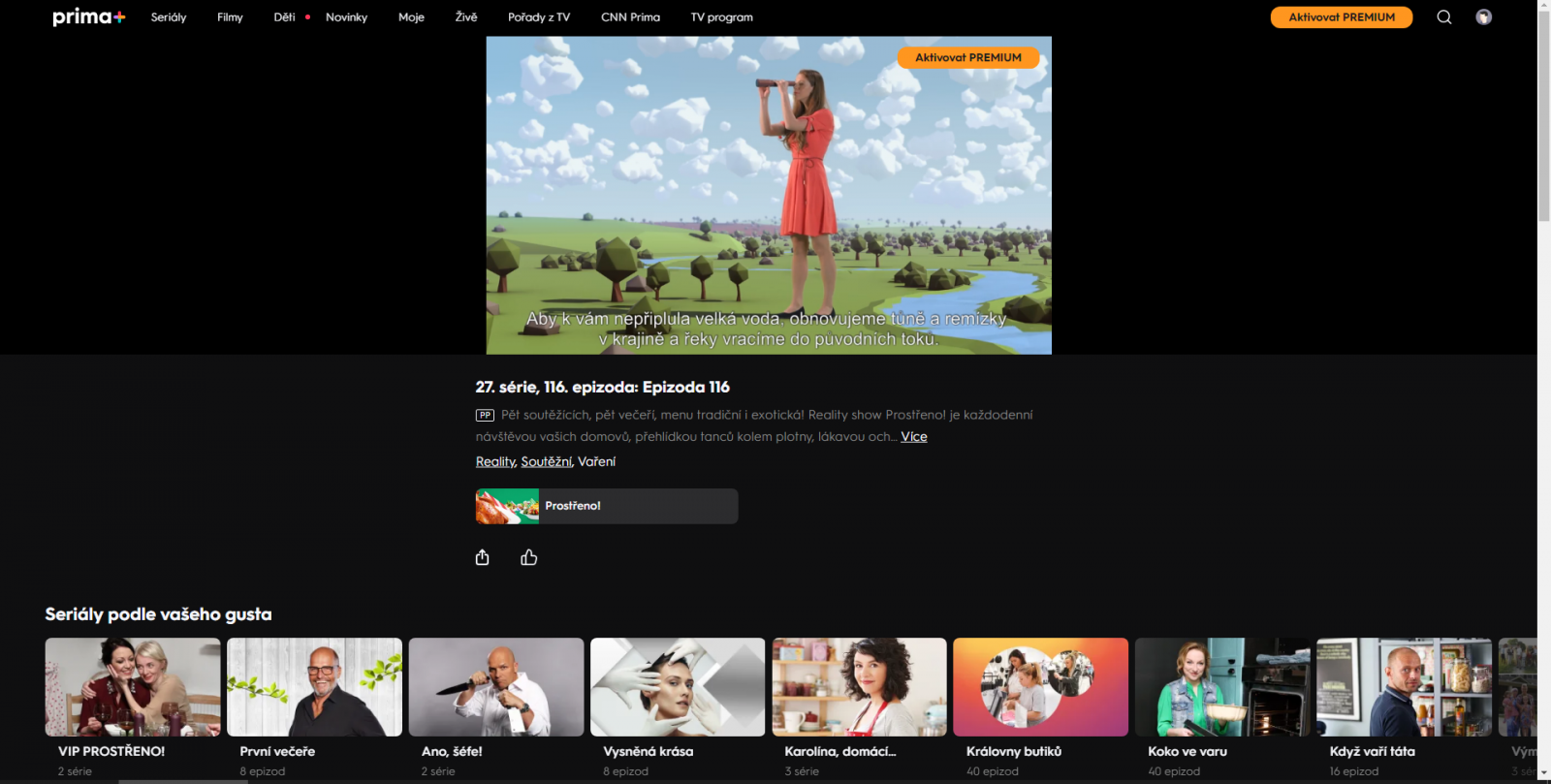Click the episode title 27. série, 116. epizoda
Screen dimensions: 1551x784
[602, 387]
